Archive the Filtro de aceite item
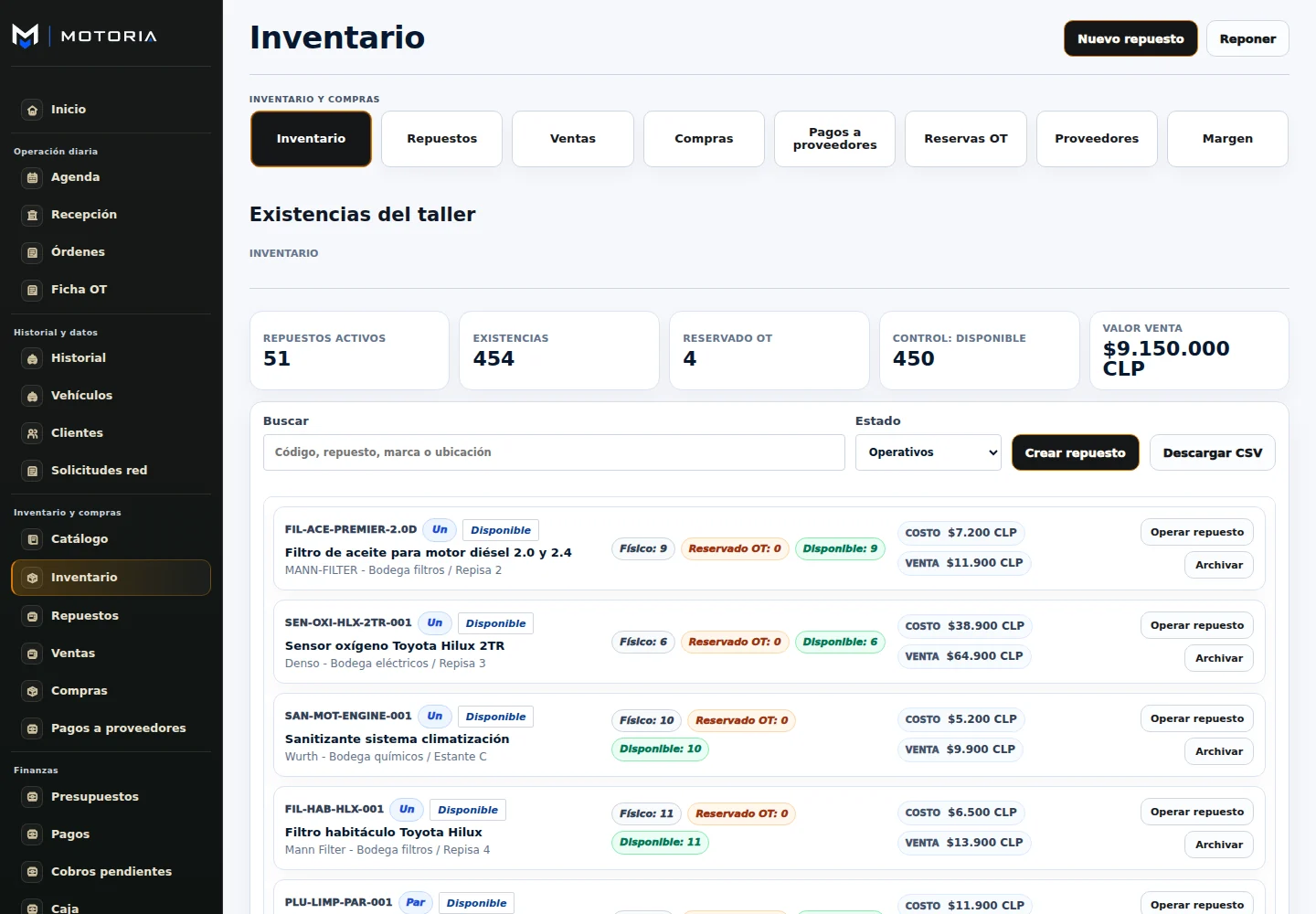The image size is (1316, 914). 1219,565
